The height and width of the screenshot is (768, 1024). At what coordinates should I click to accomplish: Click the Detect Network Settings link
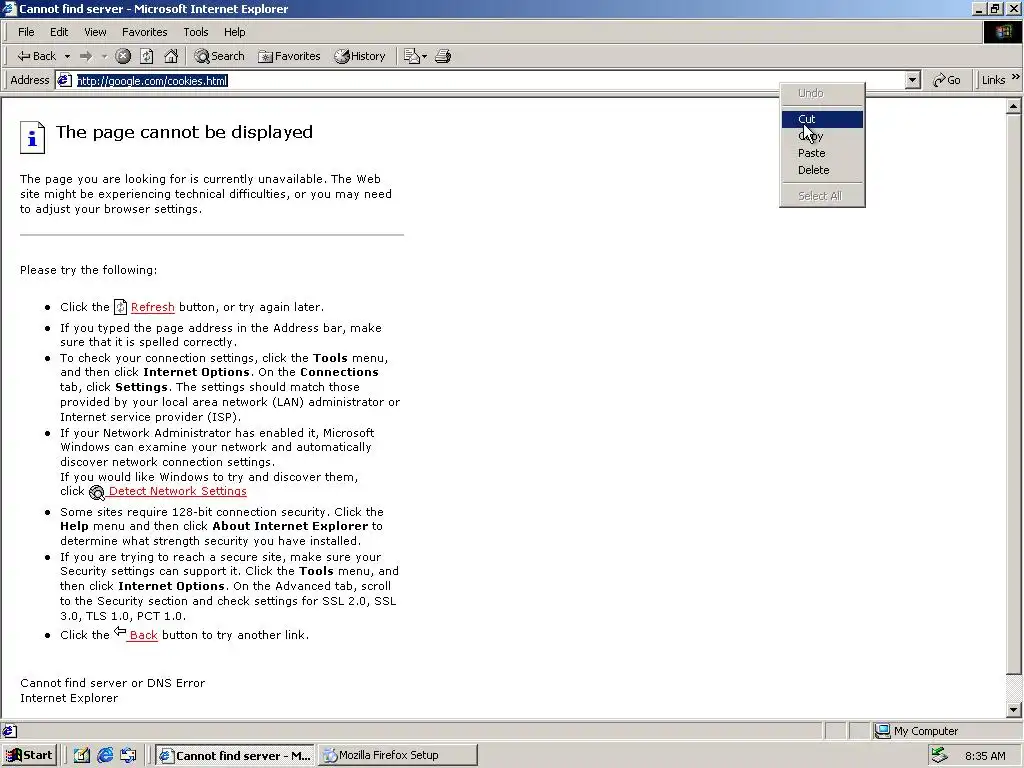(177, 491)
